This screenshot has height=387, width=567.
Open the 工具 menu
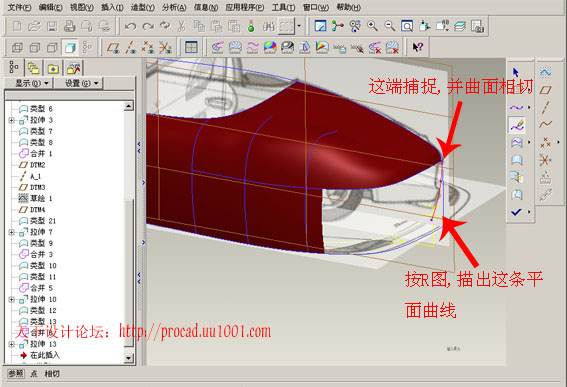click(x=283, y=7)
